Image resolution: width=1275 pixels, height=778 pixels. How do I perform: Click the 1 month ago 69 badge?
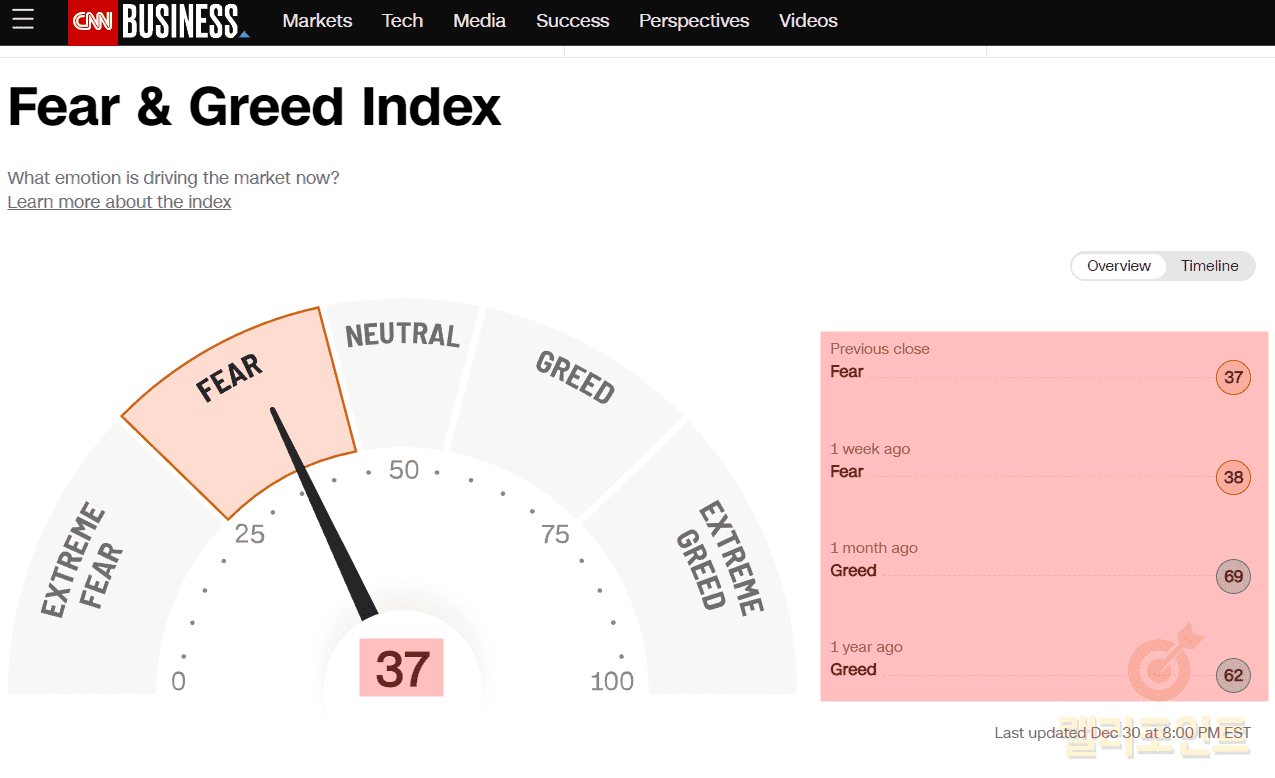click(1233, 576)
